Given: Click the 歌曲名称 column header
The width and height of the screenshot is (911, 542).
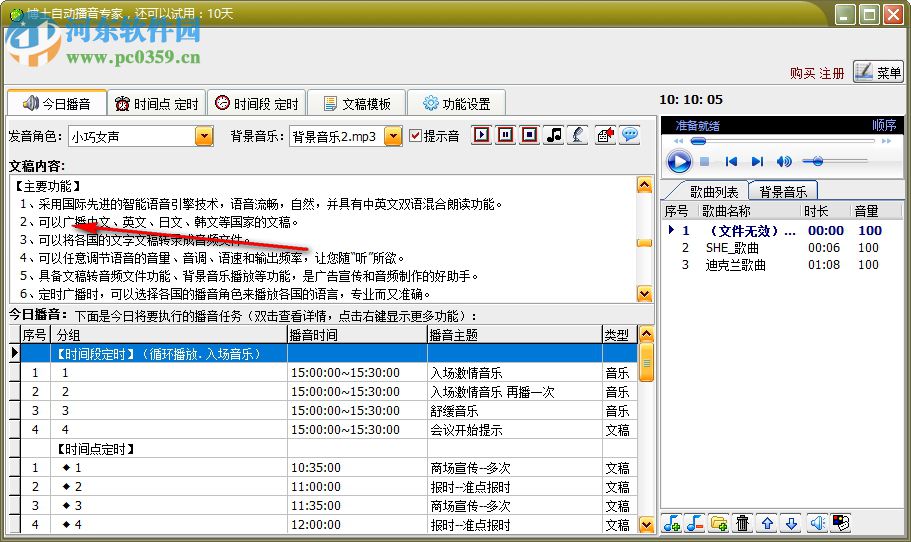Looking at the screenshot, I should 749,211.
